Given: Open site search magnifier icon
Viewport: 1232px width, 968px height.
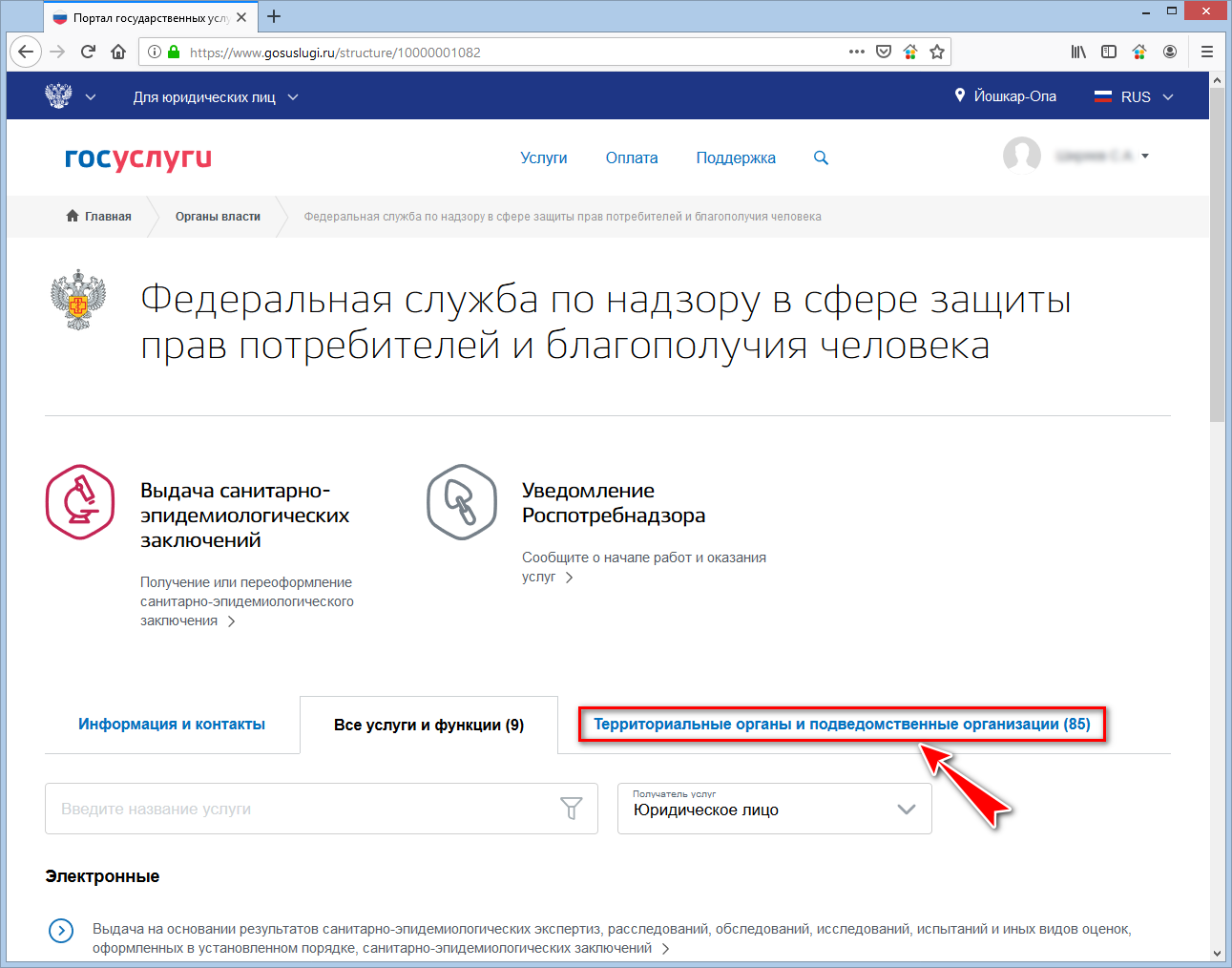Looking at the screenshot, I should click(x=821, y=158).
